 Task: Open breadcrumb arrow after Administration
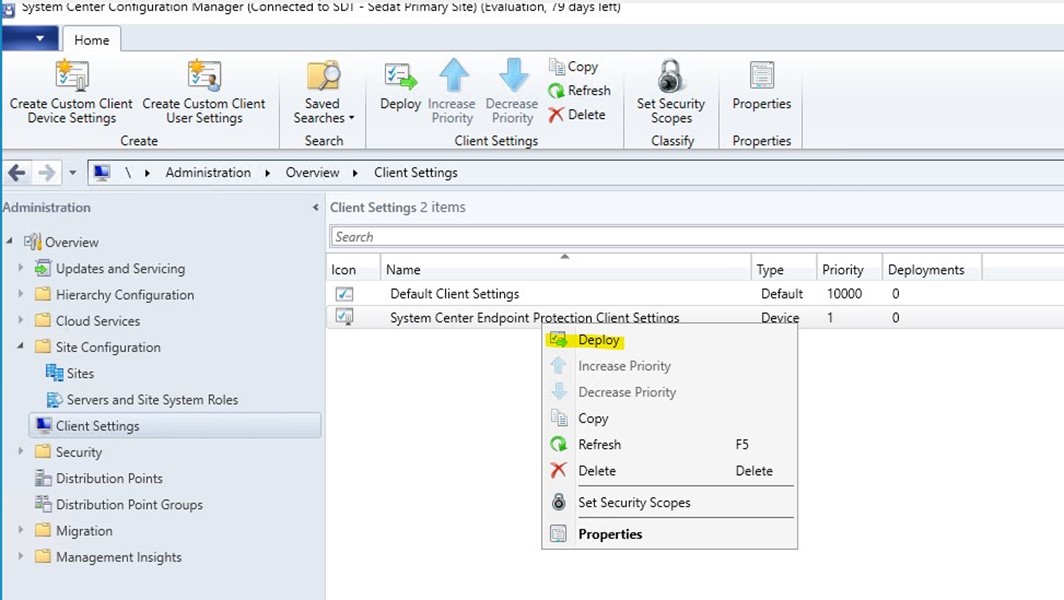click(267, 173)
